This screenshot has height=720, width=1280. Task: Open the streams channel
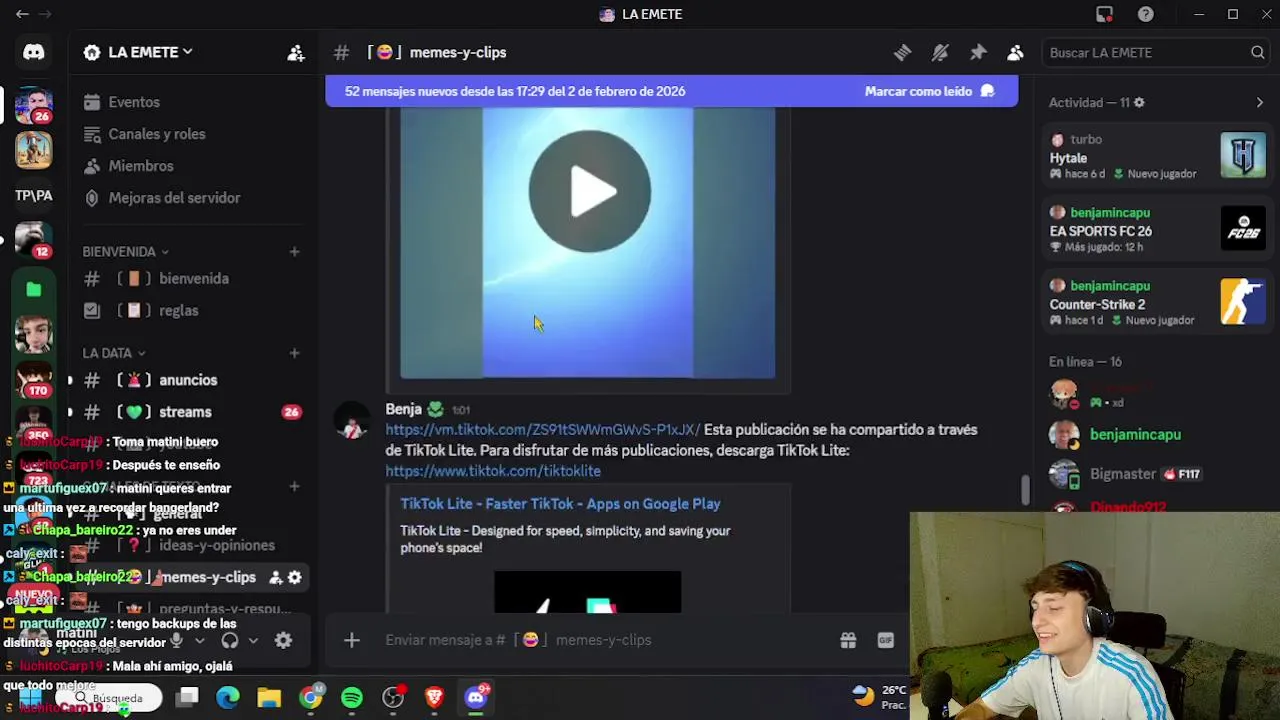192,412
